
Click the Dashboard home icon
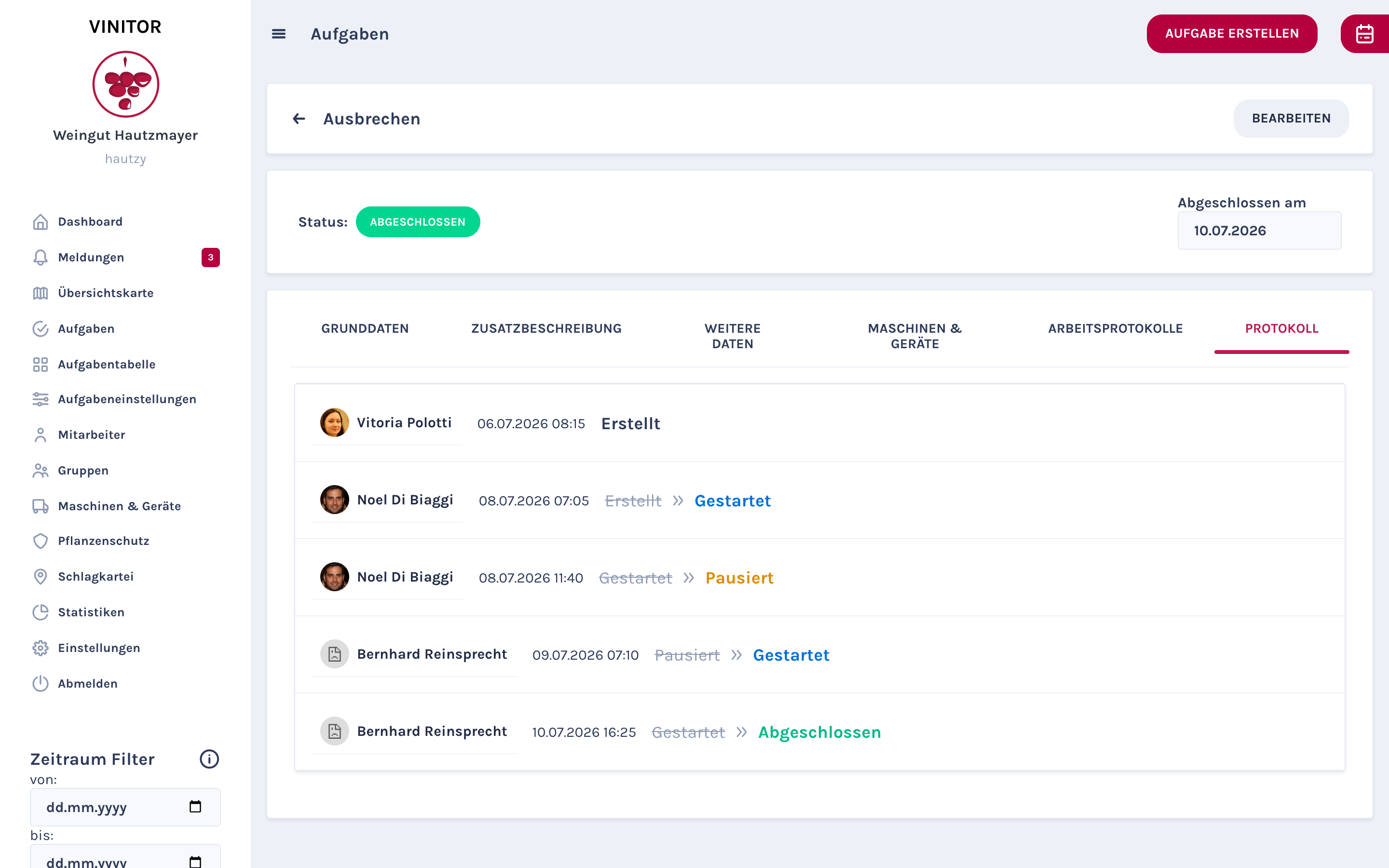tap(40, 222)
